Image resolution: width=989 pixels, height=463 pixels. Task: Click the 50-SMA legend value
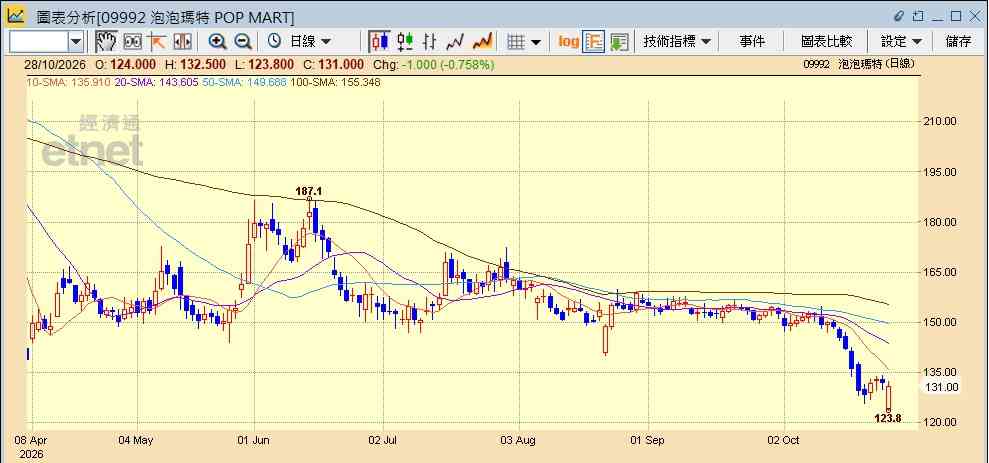(245, 82)
